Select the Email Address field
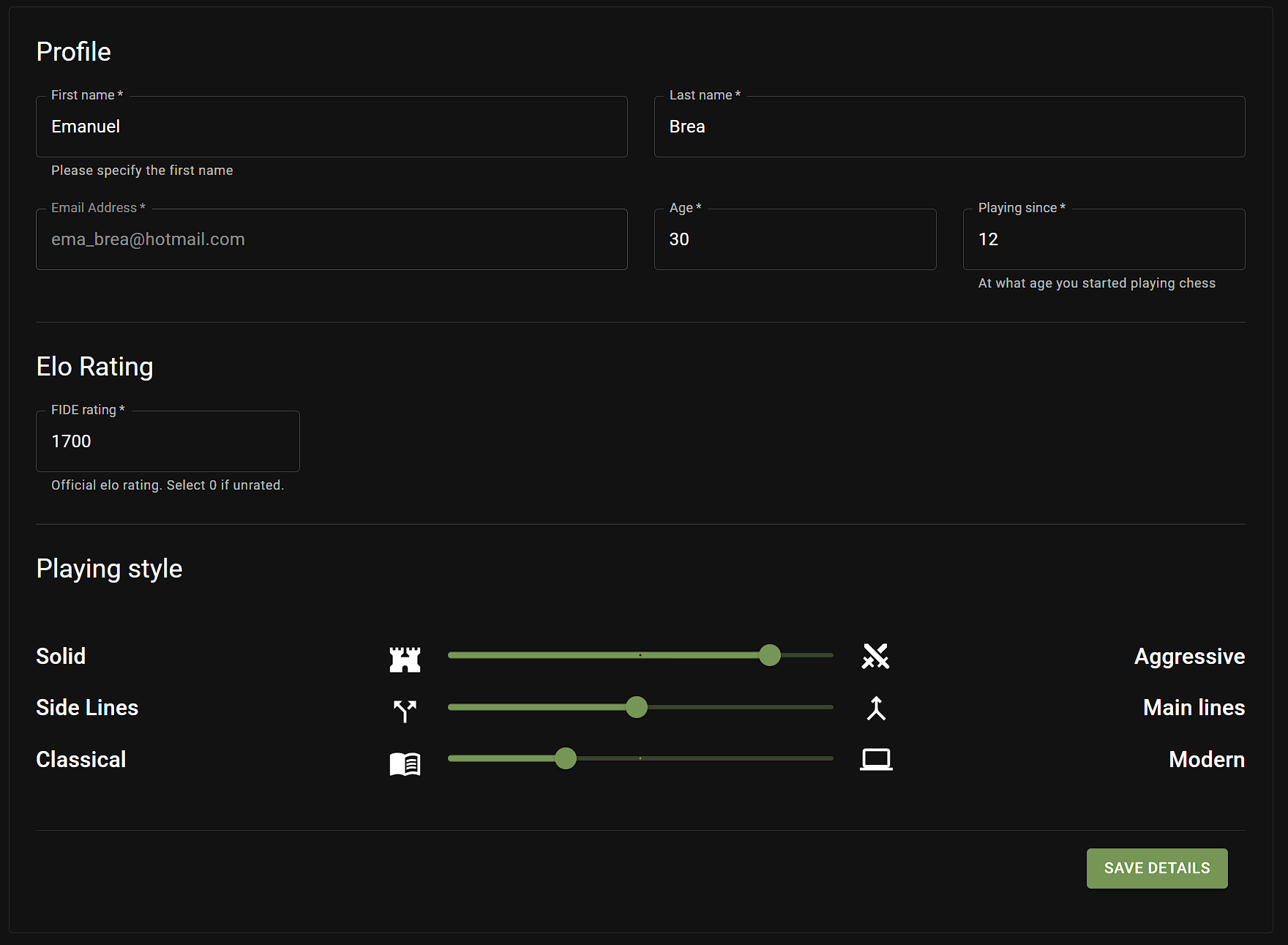Image resolution: width=1288 pixels, height=945 pixels. pyautogui.click(x=332, y=239)
